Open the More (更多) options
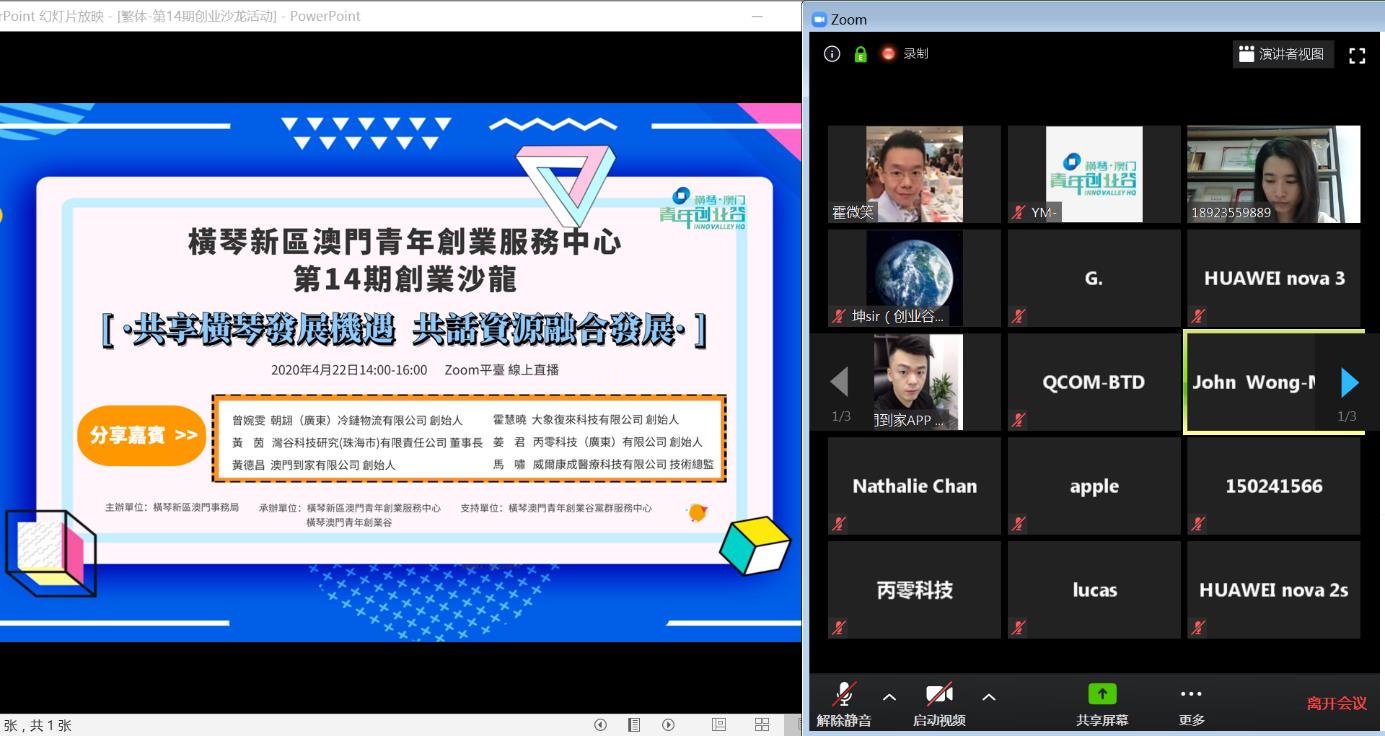Screen dimensions: 1385x736 click(1191, 694)
